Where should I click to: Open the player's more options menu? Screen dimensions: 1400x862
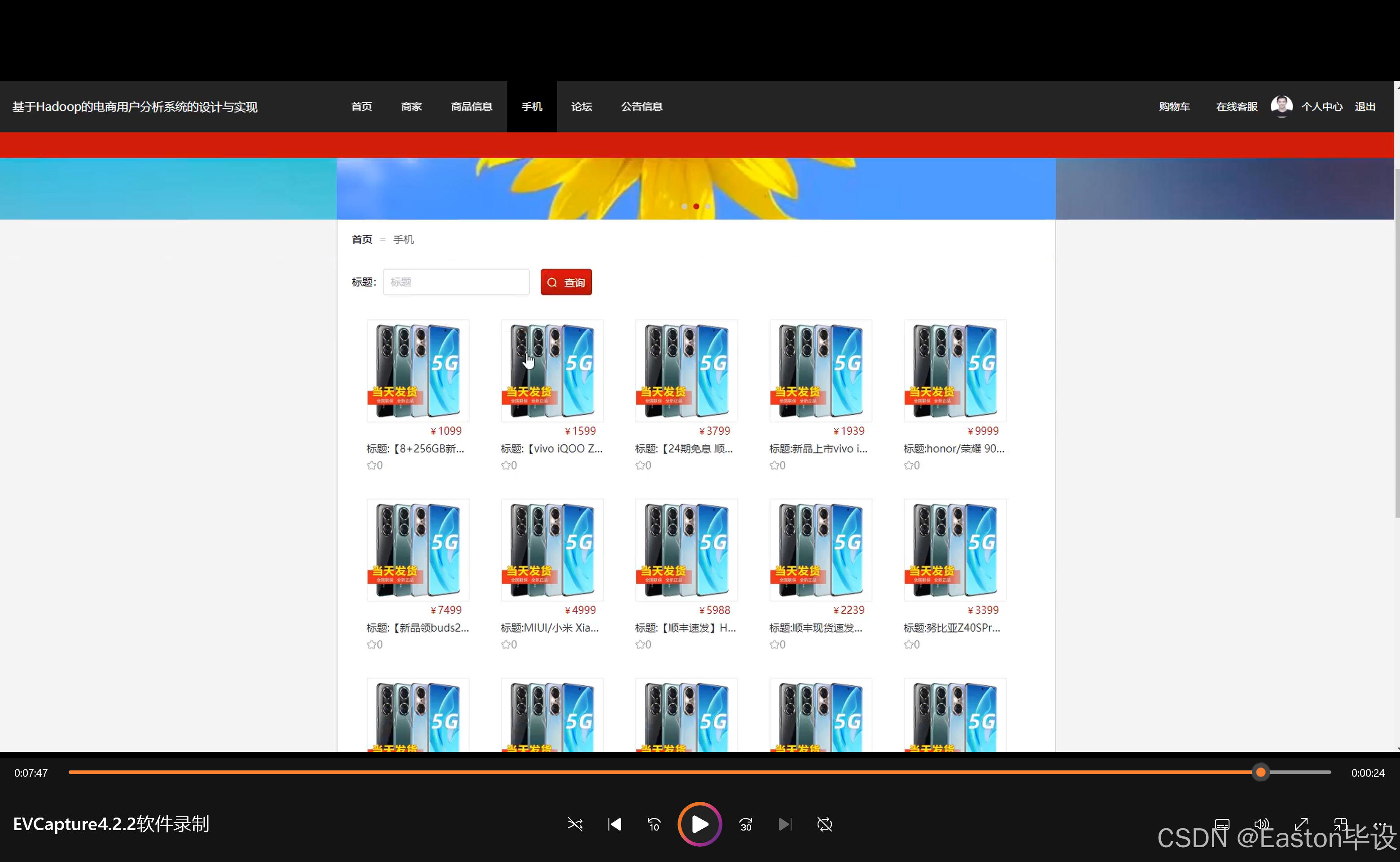[x=1380, y=824]
